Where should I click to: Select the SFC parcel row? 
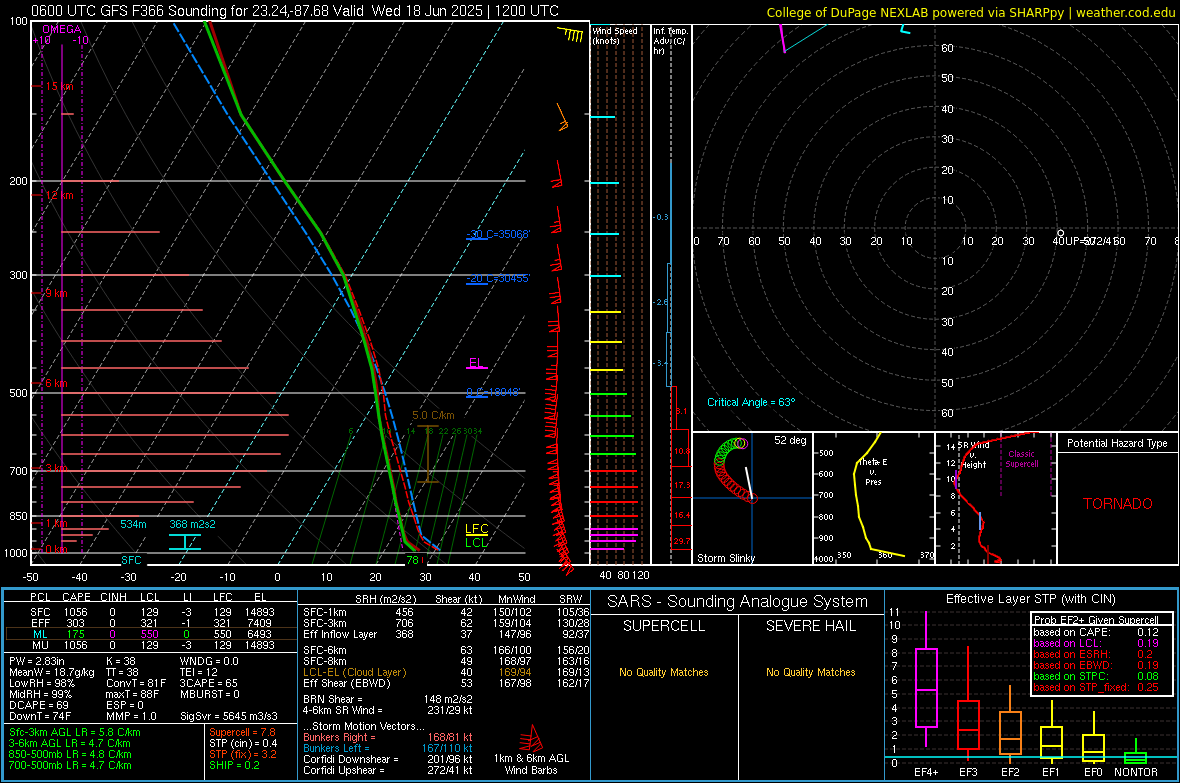(x=151, y=612)
